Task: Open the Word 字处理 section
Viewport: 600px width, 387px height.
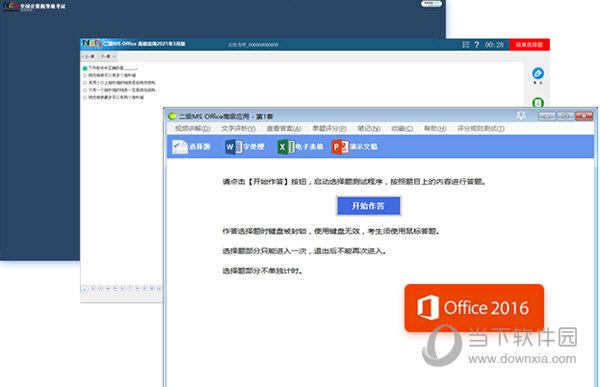Action: [245, 147]
